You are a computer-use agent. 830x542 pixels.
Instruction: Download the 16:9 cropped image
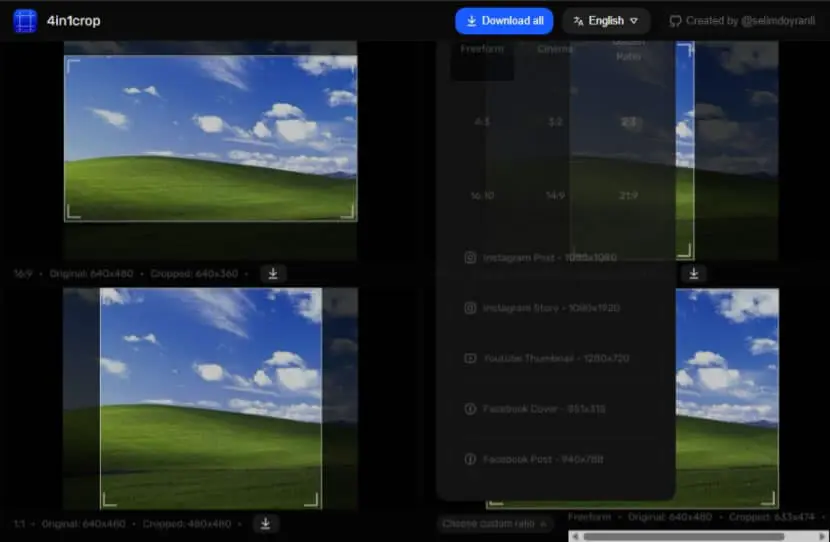pyautogui.click(x=273, y=274)
